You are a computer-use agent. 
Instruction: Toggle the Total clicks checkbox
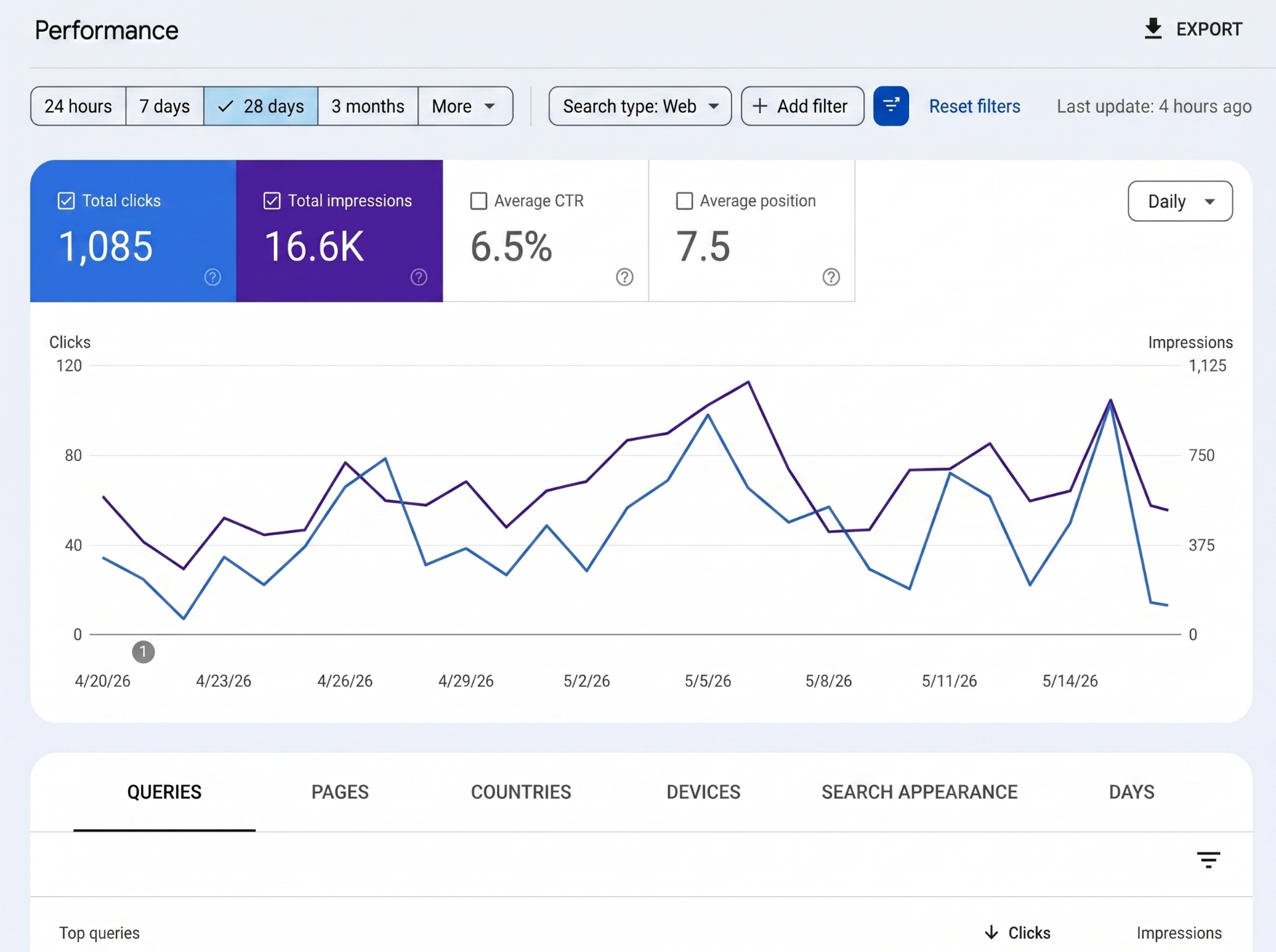click(x=66, y=201)
